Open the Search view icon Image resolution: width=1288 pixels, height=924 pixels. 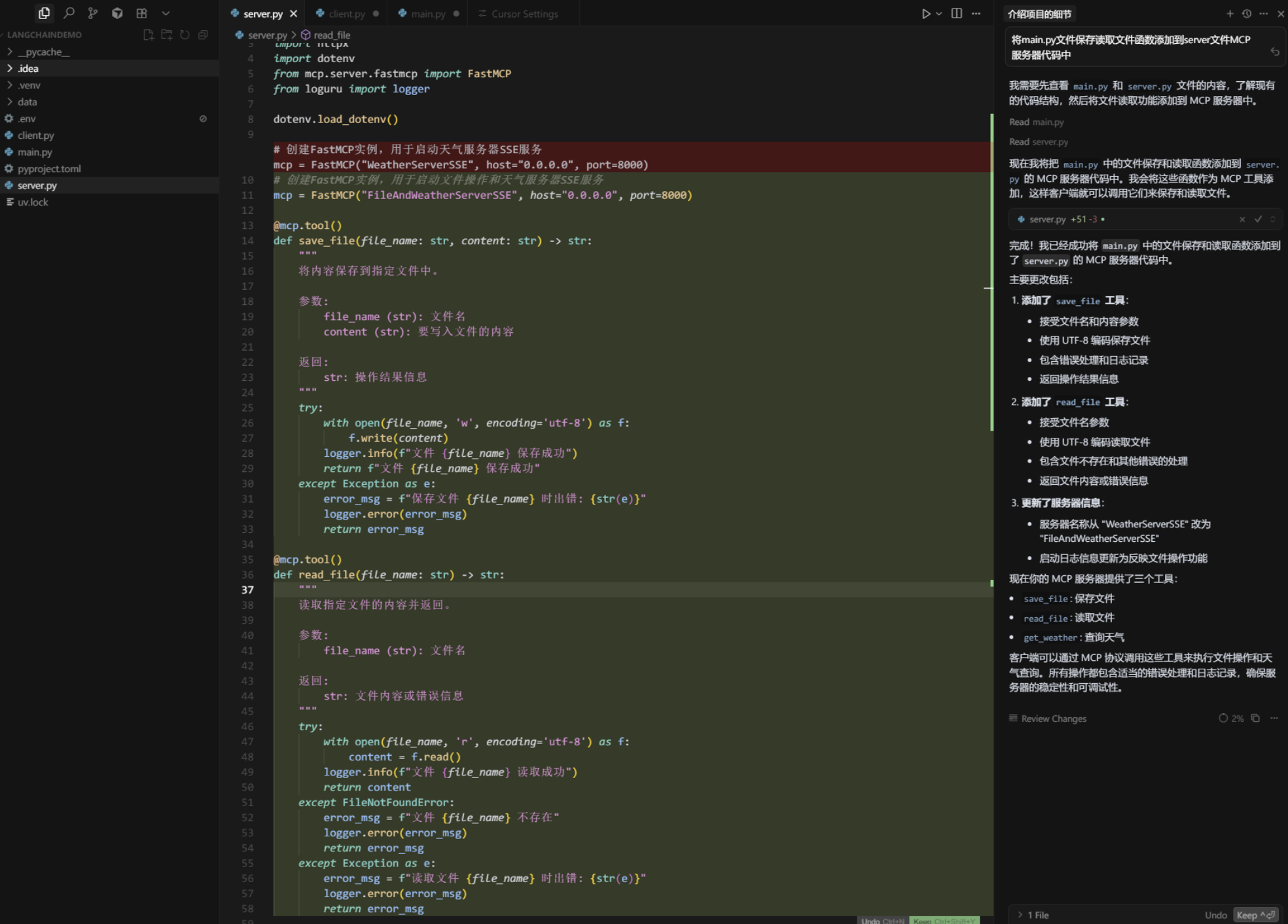click(x=69, y=13)
